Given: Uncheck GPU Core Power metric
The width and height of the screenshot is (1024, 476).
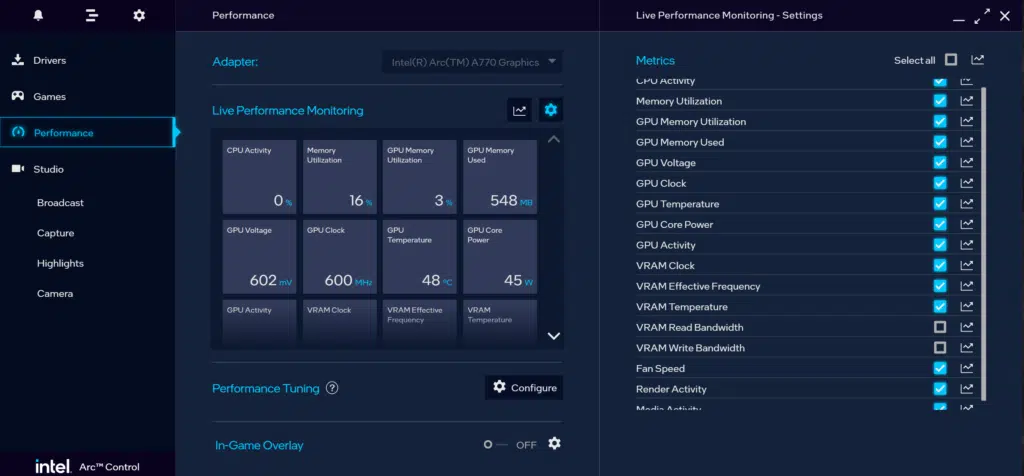Looking at the screenshot, I should [940, 224].
